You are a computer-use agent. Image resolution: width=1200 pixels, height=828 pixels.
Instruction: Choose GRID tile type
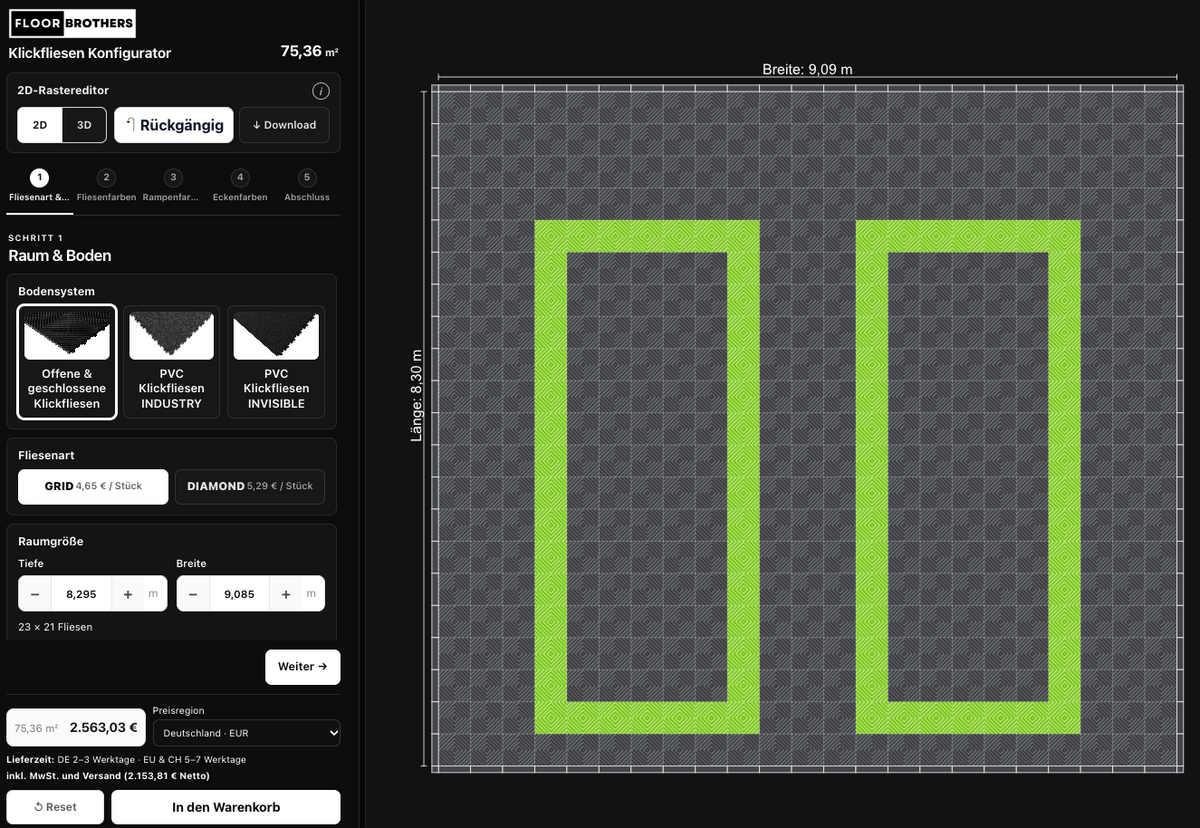[x=93, y=486]
